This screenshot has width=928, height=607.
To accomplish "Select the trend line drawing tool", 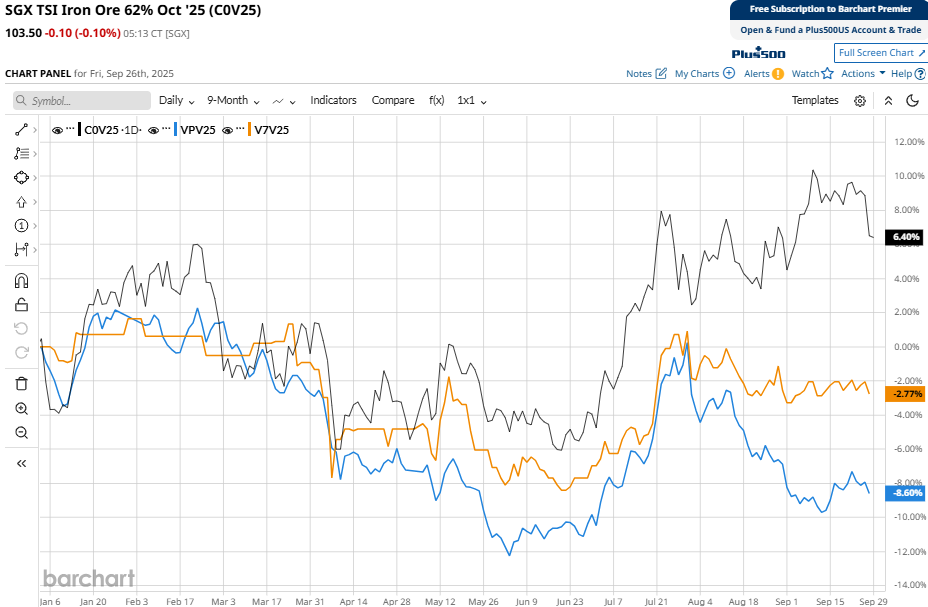I will [x=21, y=130].
